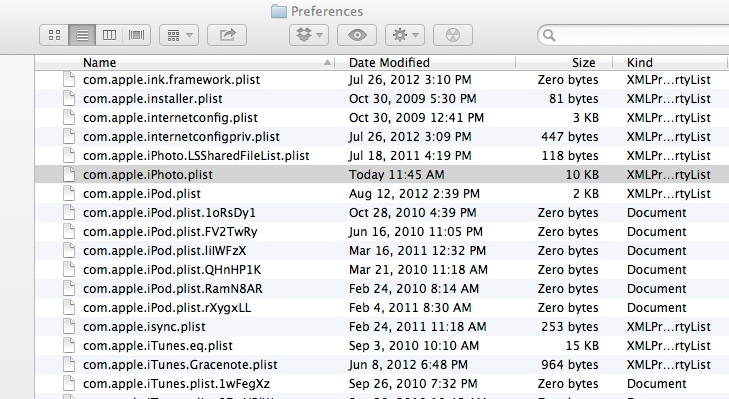Viewport: 729px width, 399px height.
Task: Click document icon of com.apple.iTunes.Gracenote.plist
Action: (69, 365)
